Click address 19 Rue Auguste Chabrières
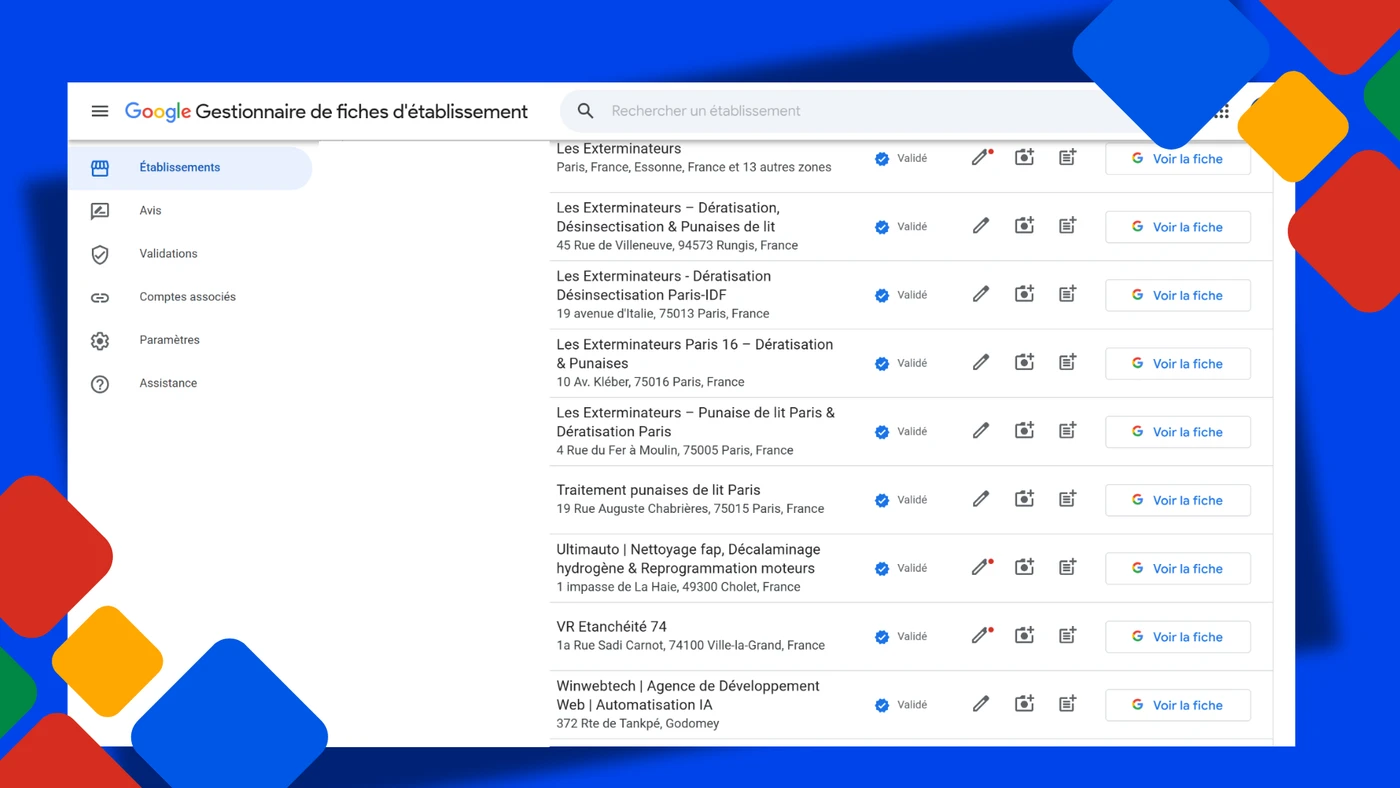This screenshot has width=1400, height=788. coord(690,509)
